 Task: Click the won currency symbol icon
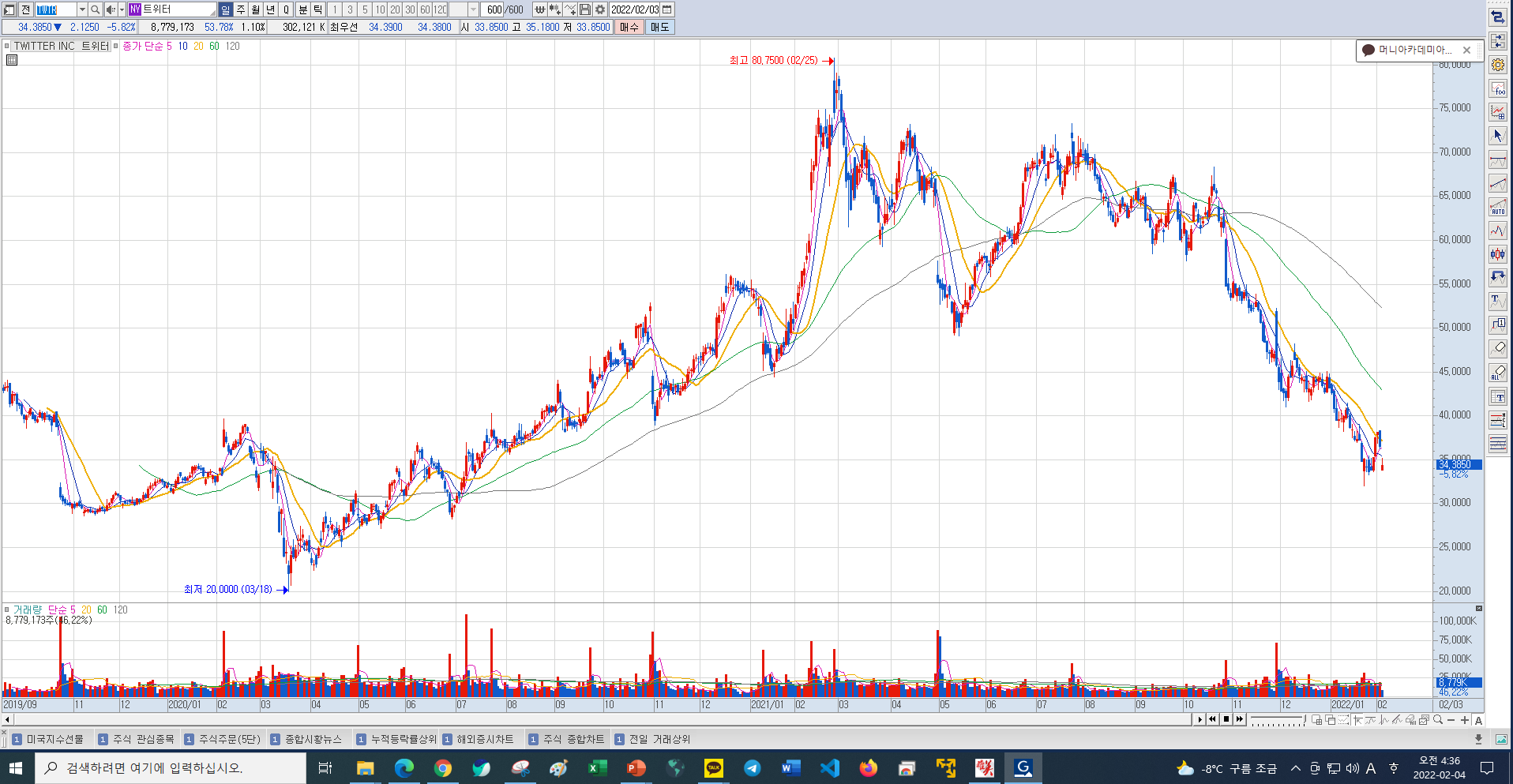[x=540, y=9]
